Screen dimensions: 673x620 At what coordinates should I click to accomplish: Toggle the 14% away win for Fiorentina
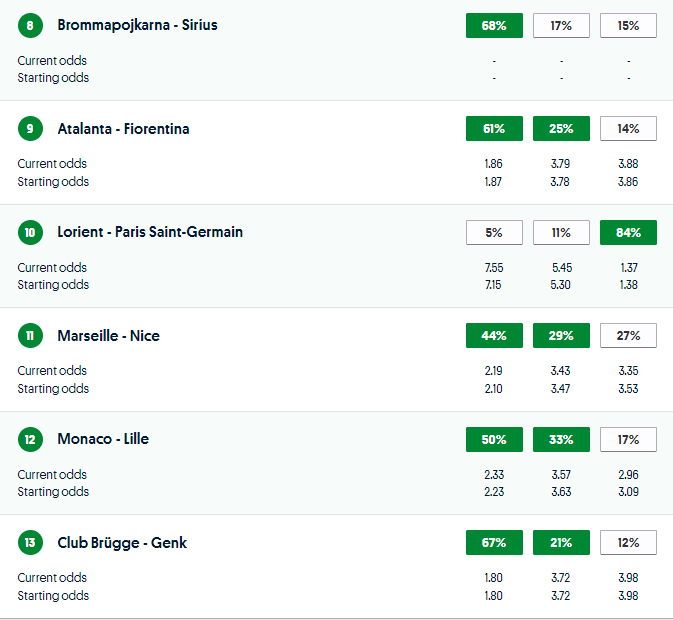[628, 129]
